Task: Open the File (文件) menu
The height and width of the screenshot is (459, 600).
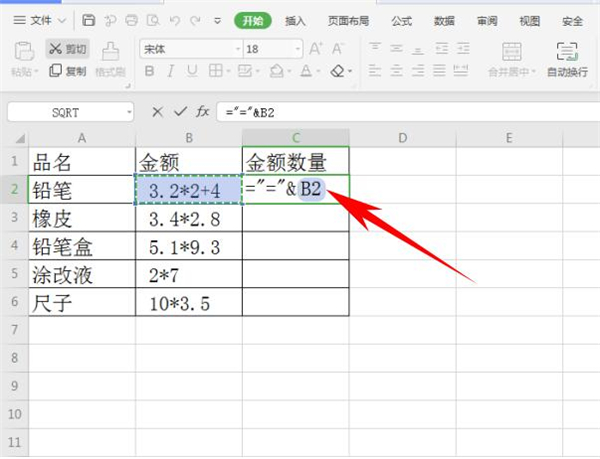Action: click(42, 20)
